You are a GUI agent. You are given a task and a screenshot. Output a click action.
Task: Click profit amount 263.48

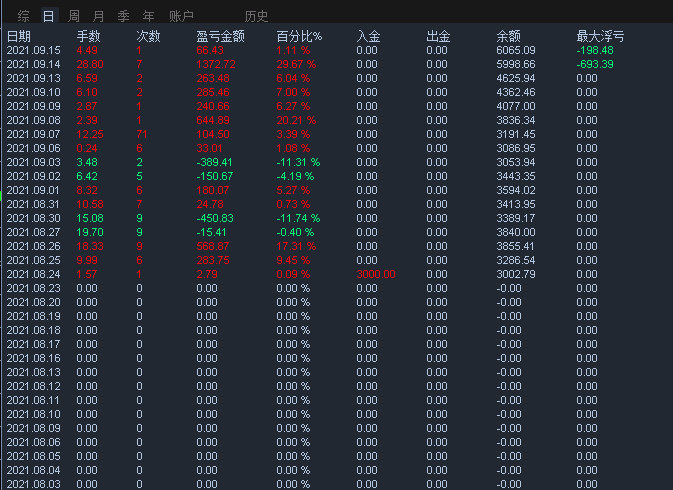213,78
